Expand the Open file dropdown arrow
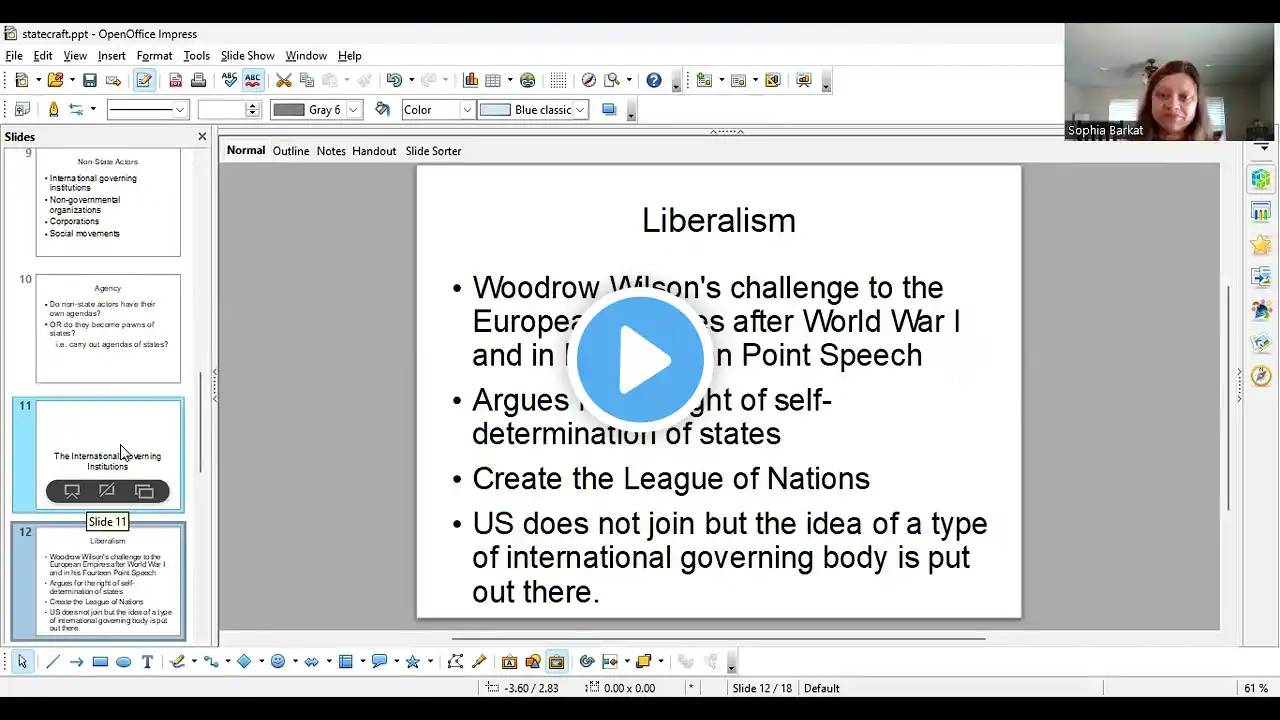This screenshot has width=1280, height=720. coord(72,81)
